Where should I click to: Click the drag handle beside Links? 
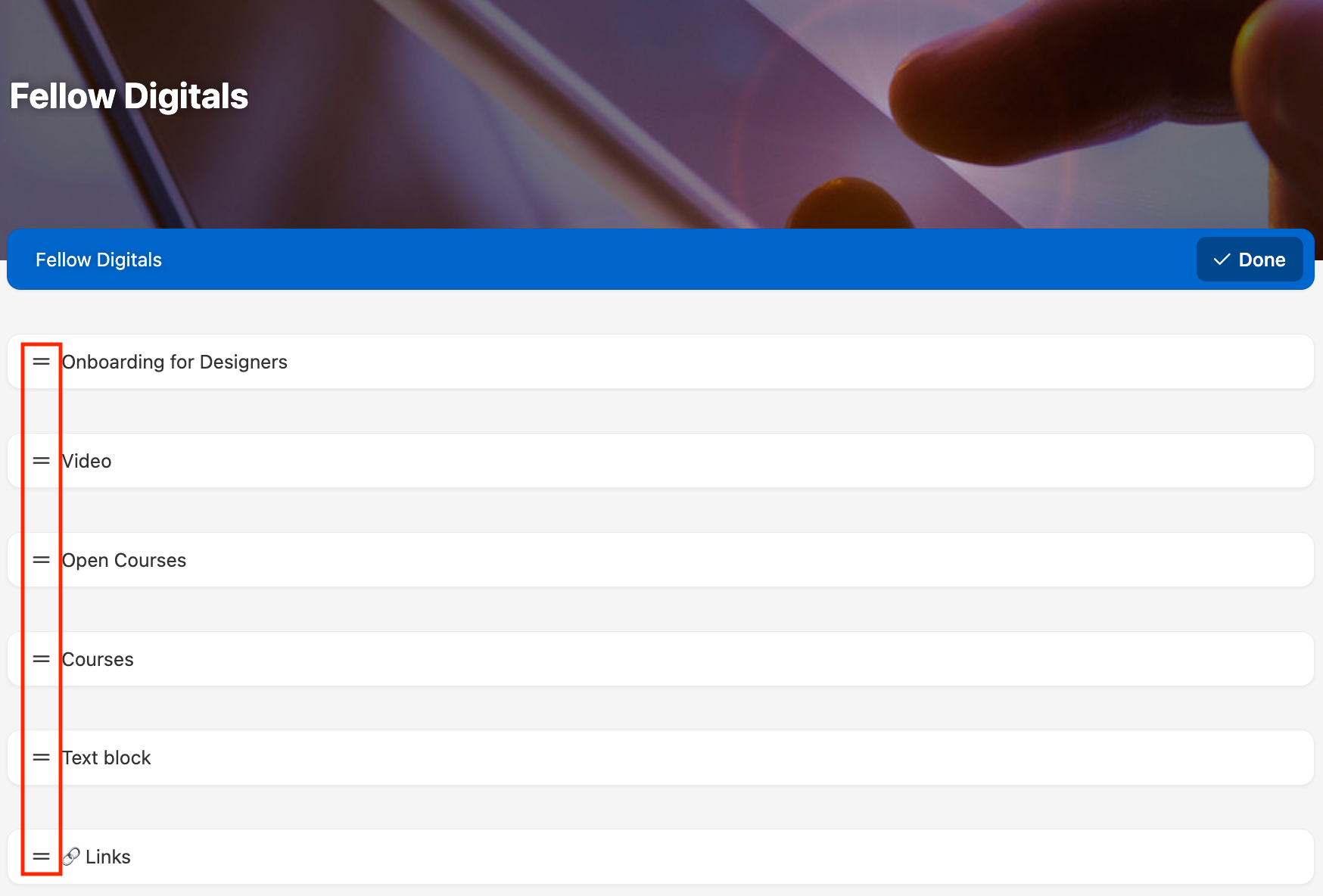[x=42, y=857]
